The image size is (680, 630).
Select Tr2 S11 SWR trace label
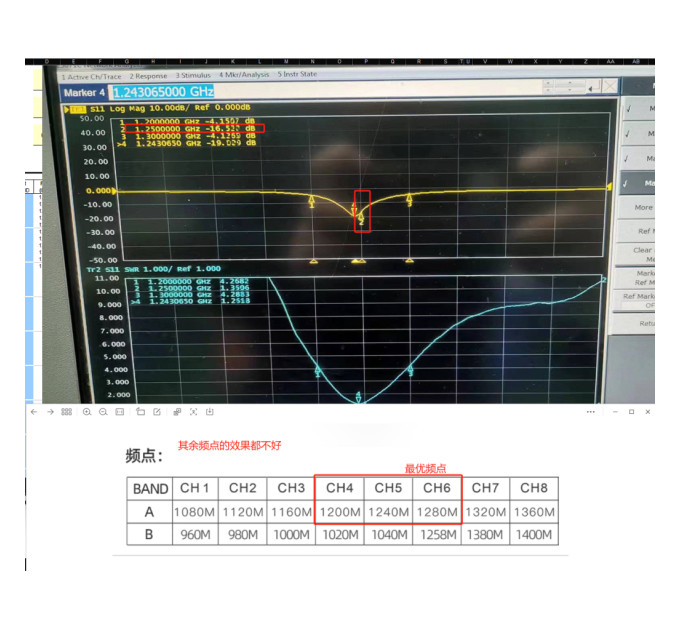pyautogui.click(x=154, y=269)
